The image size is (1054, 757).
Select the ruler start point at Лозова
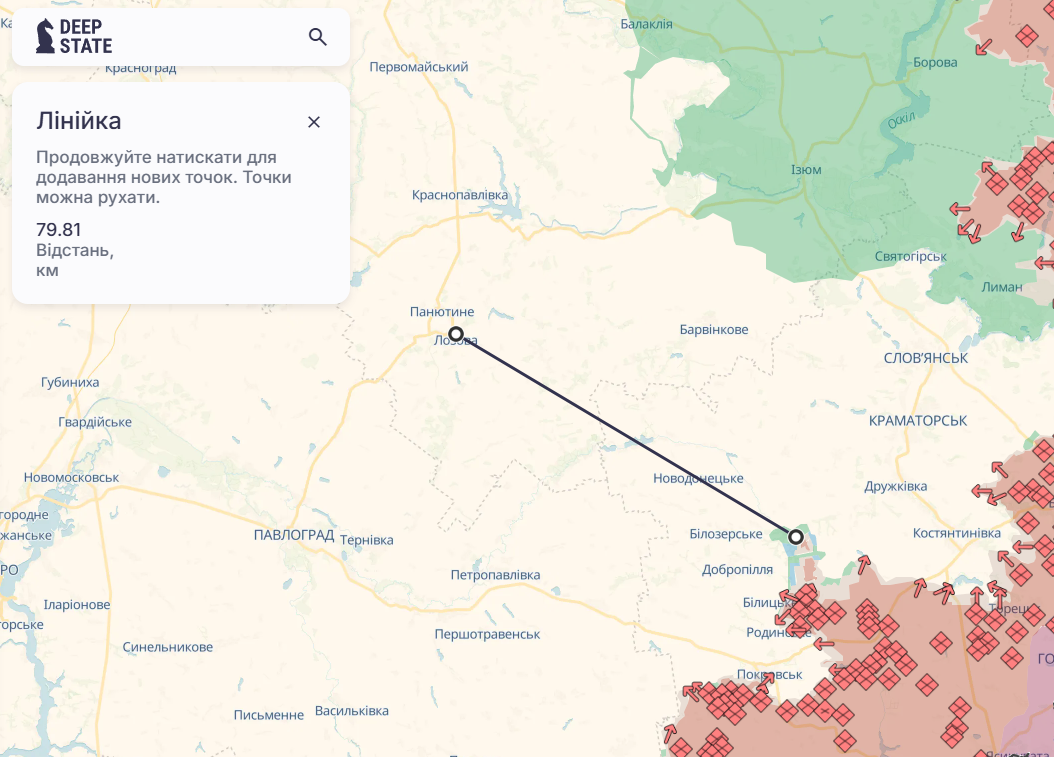coord(456,334)
